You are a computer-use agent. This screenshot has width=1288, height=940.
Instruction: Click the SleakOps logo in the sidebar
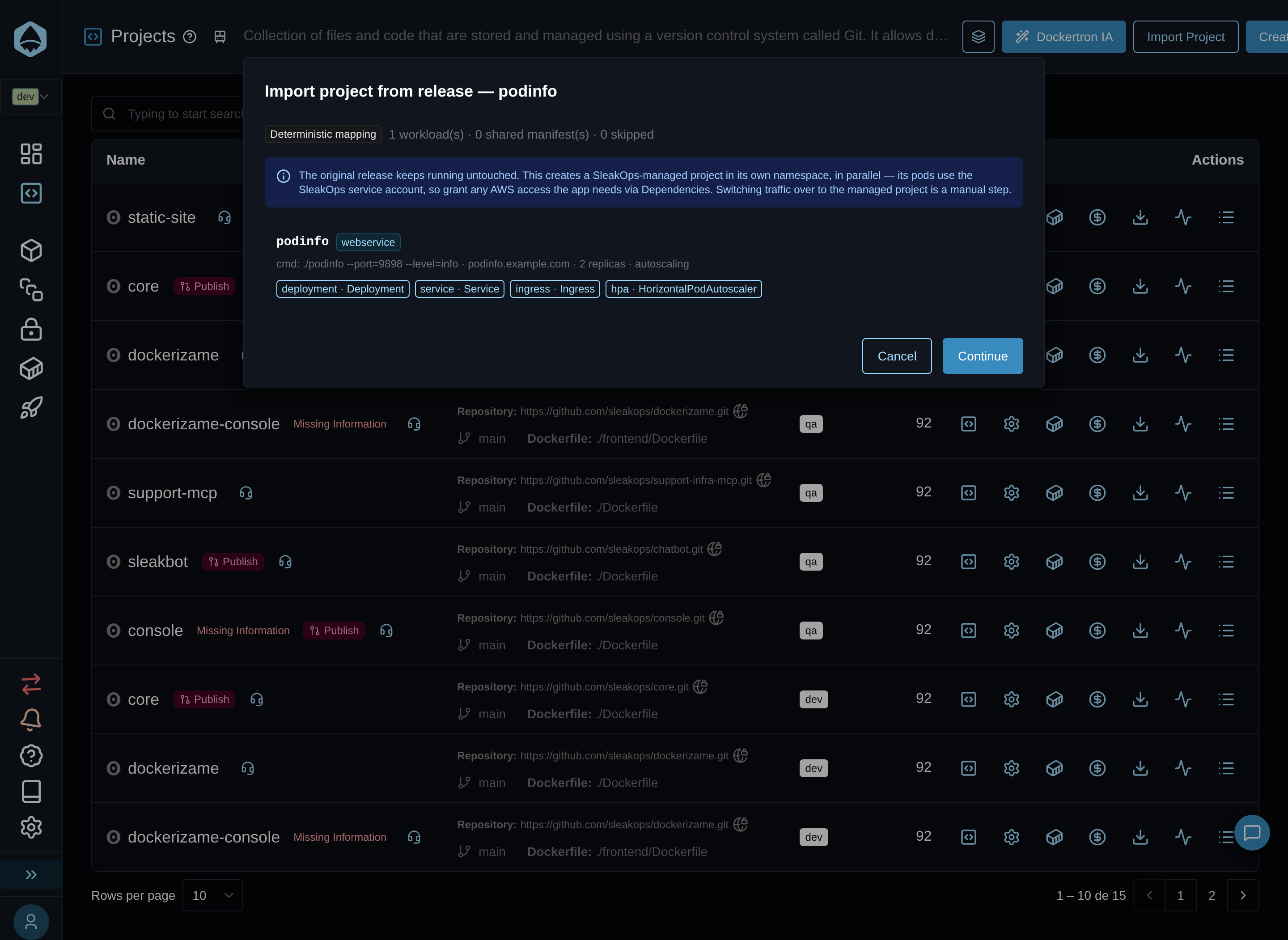coord(30,39)
